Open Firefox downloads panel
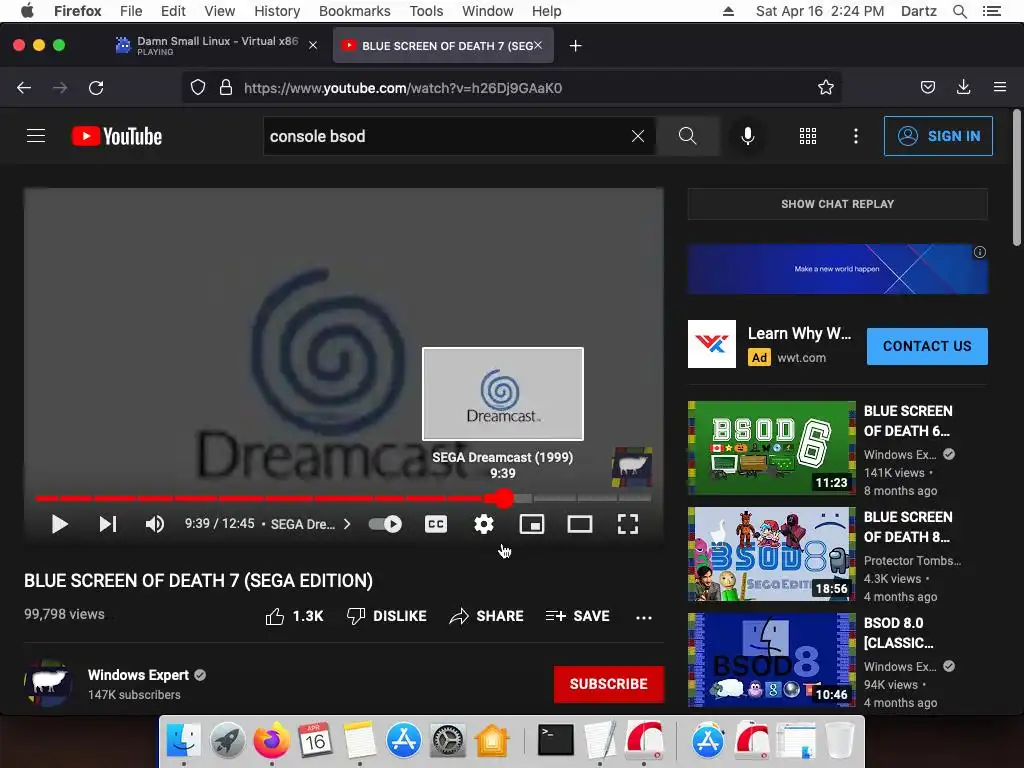 tap(963, 88)
